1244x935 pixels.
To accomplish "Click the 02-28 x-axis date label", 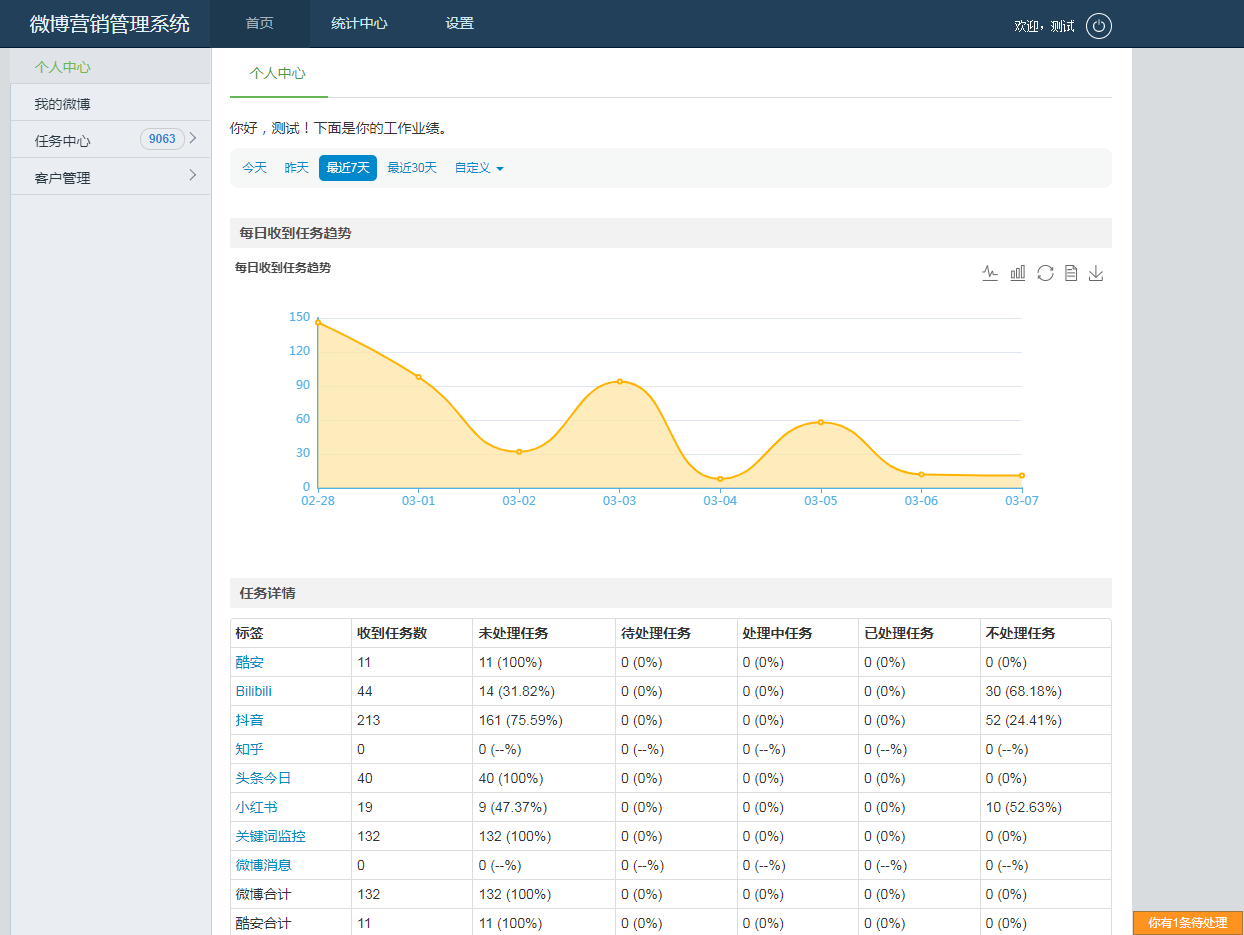I will click(x=318, y=501).
